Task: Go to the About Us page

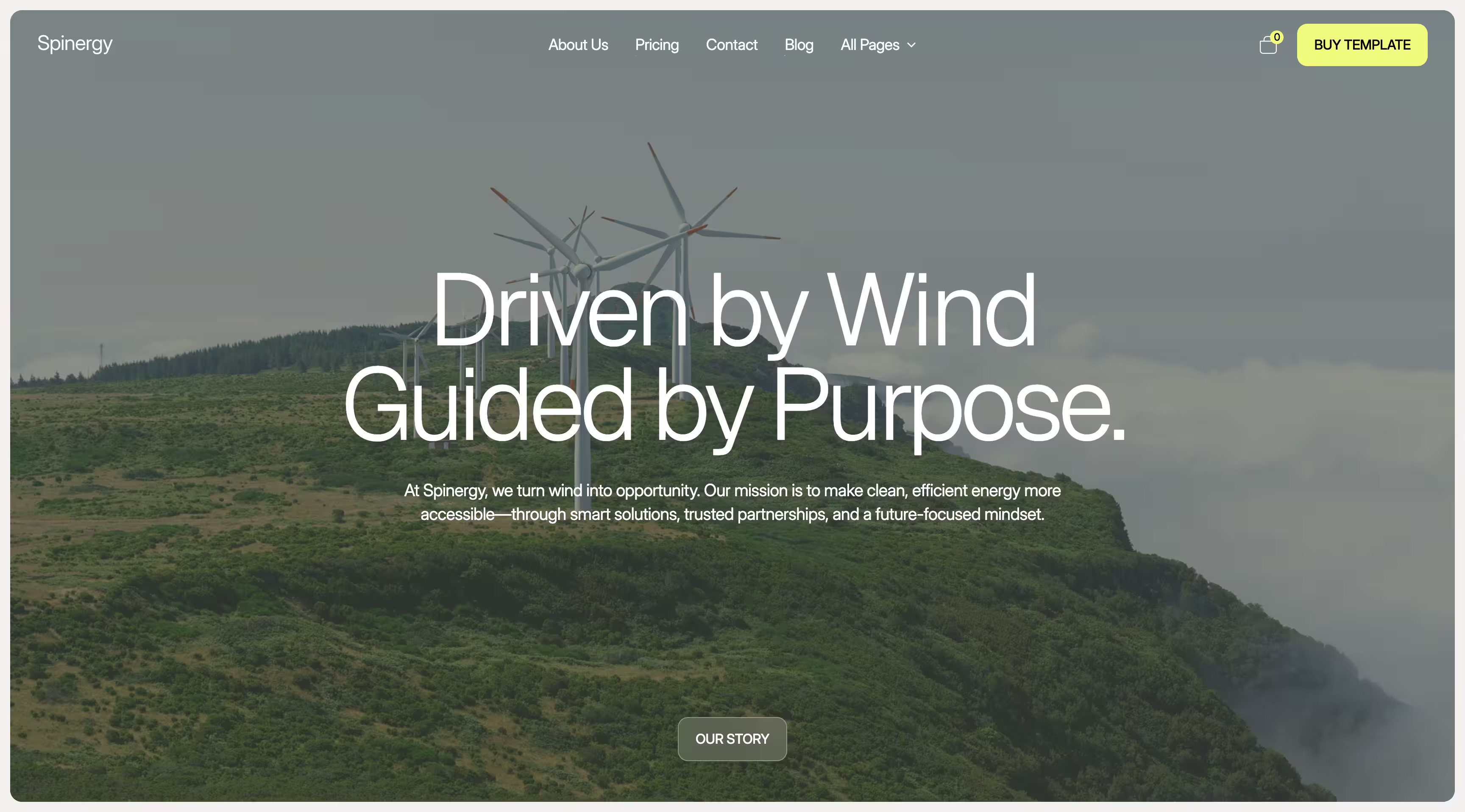Action: [x=578, y=45]
